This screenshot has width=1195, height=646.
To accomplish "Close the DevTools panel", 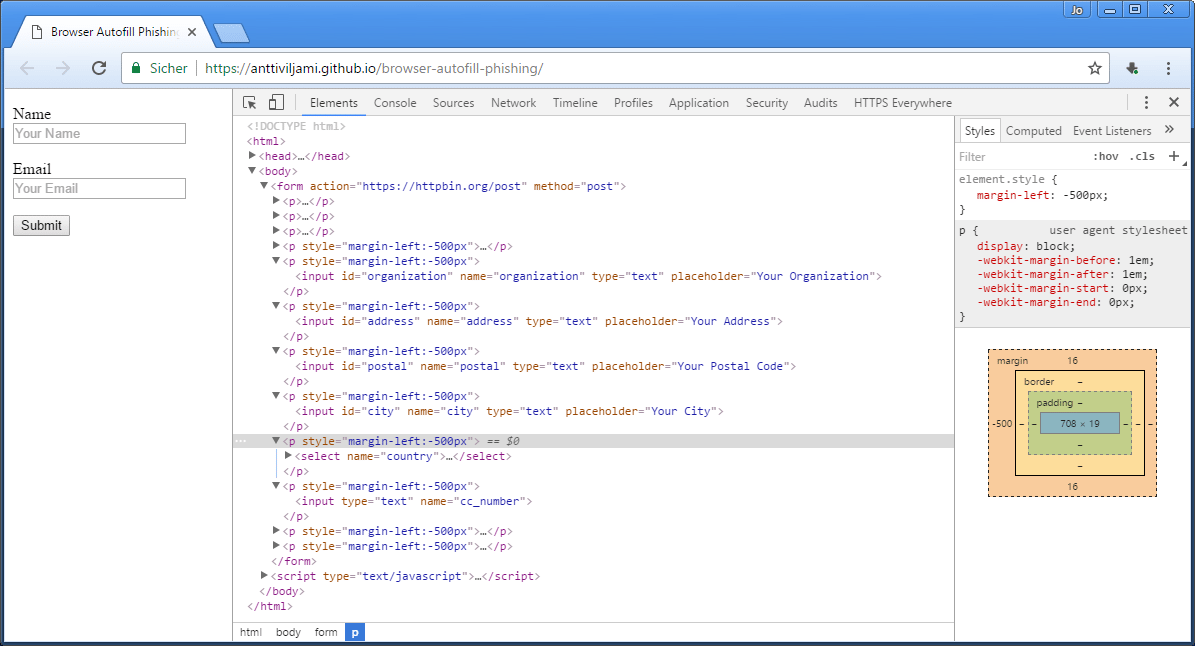I will coord(1174,102).
